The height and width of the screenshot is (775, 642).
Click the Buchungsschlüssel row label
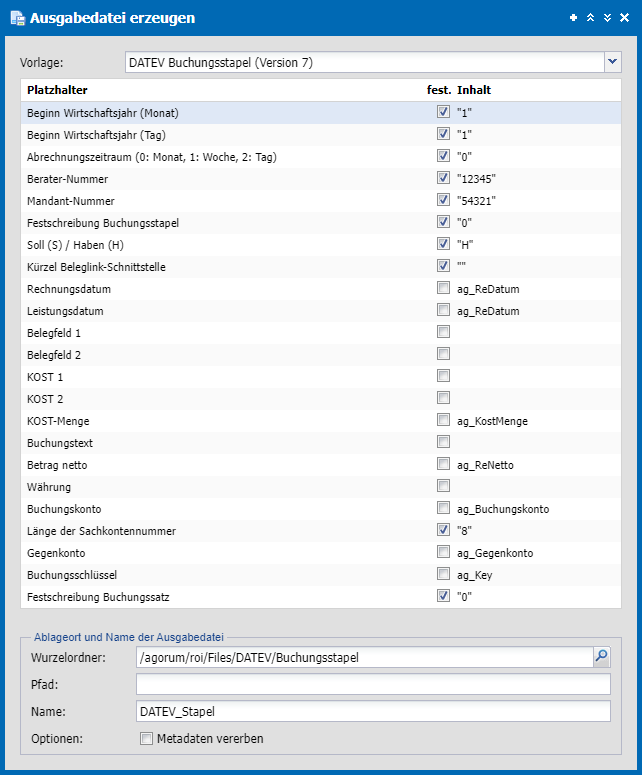point(72,575)
